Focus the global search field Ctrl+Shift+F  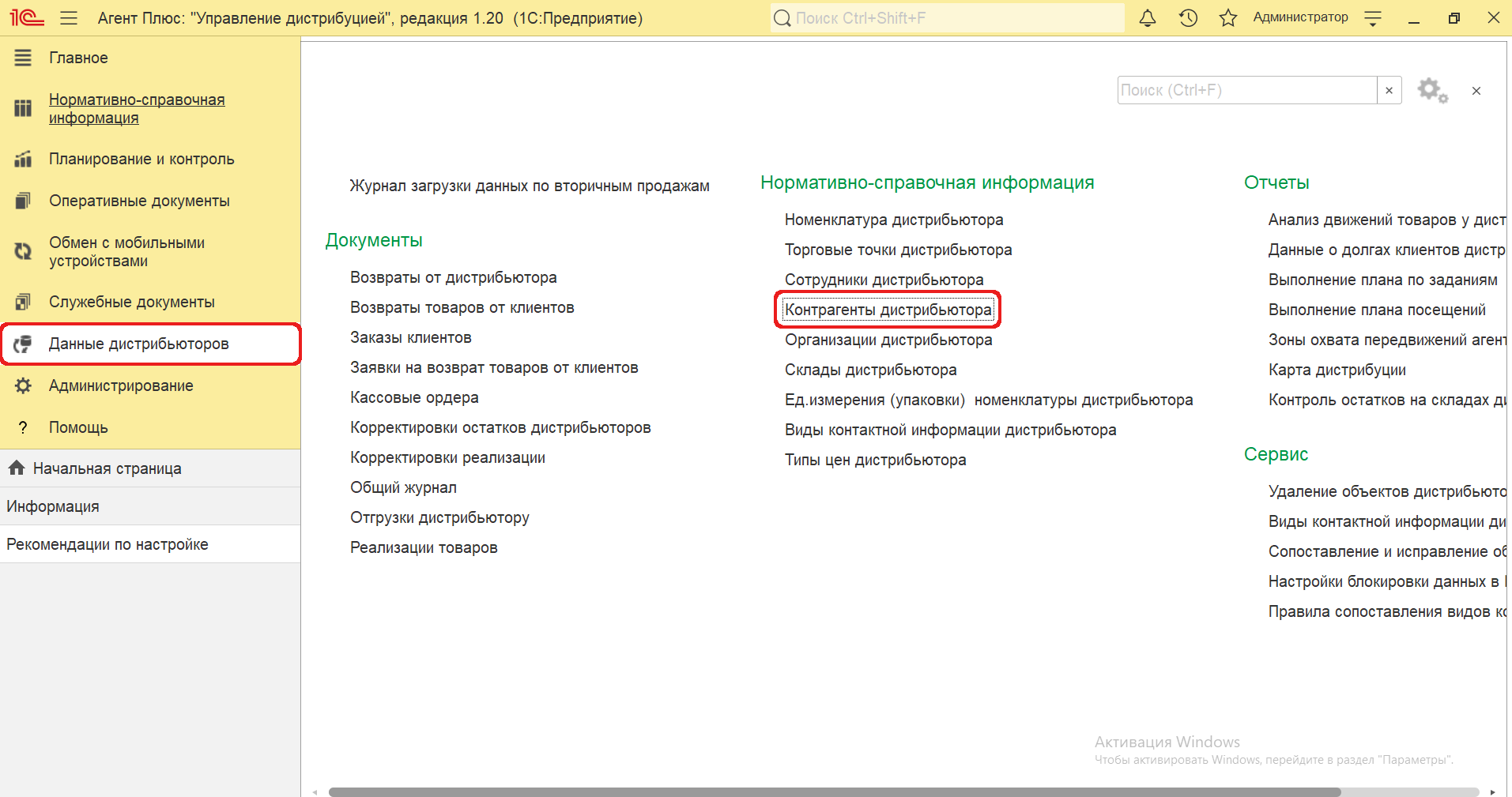[947, 17]
